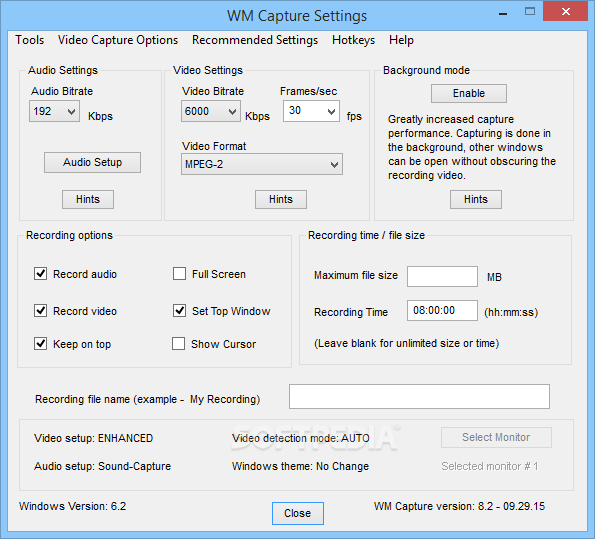Viewport: 595px width, 539px height.
Task: Check the Full Screen checkbox
Action: click(x=179, y=274)
